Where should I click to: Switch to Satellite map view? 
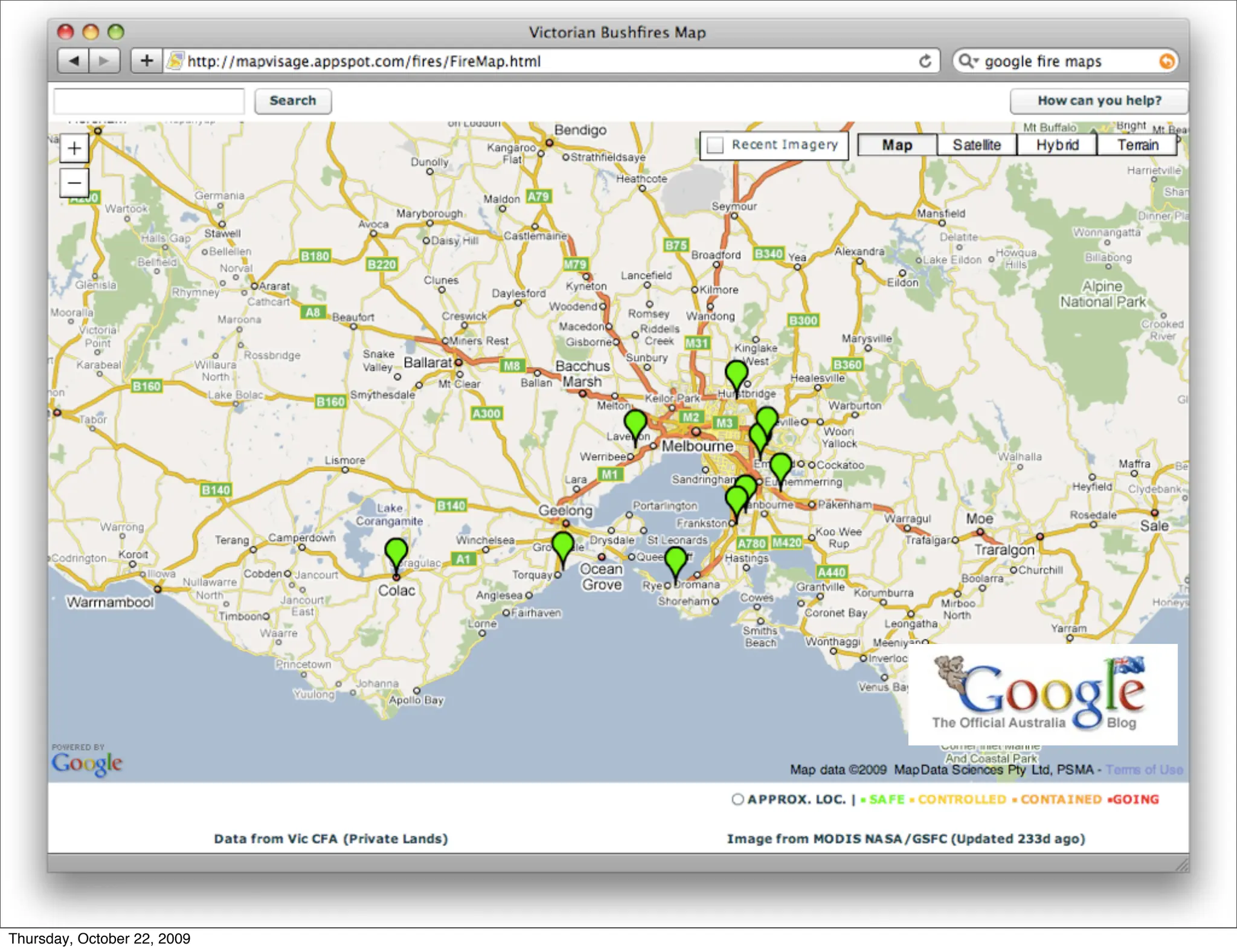click(x=977, y=145)
